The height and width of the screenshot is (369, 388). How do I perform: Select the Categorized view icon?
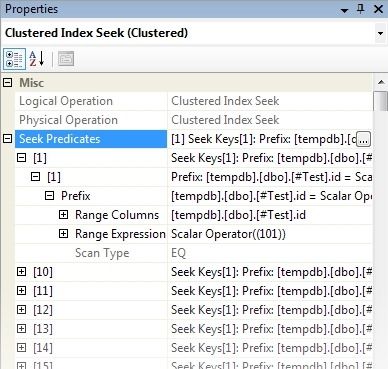point(14,59)
